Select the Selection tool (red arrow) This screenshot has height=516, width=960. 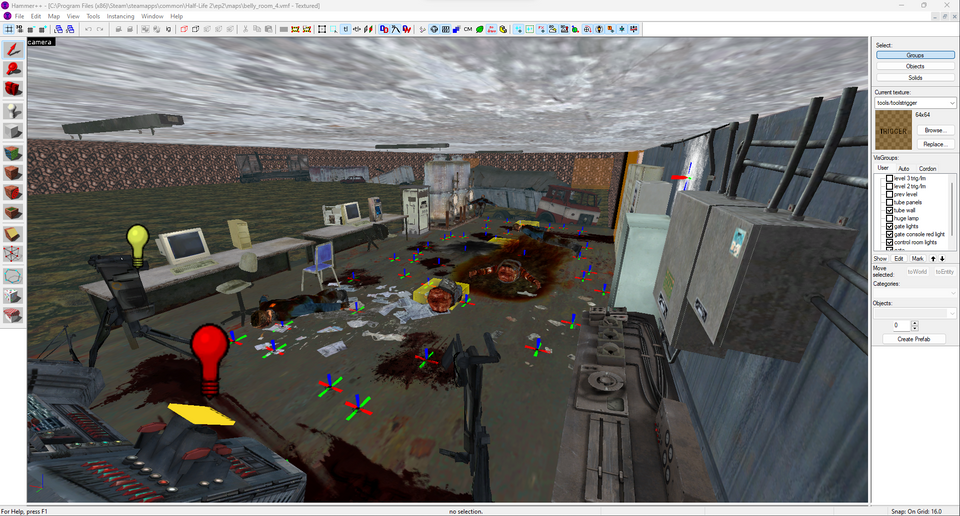[13, 50]
